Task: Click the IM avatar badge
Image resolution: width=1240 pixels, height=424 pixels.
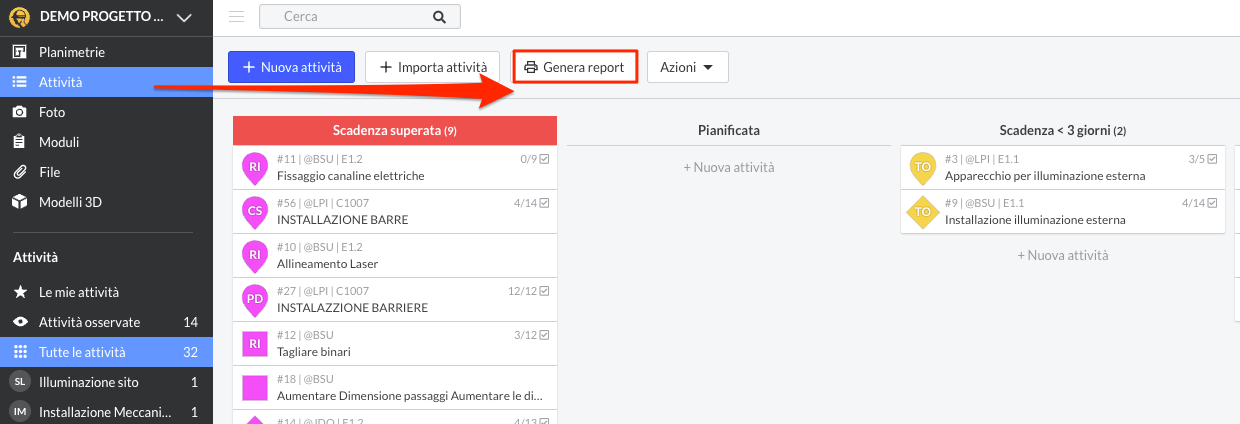Action: tap(19, 411)
